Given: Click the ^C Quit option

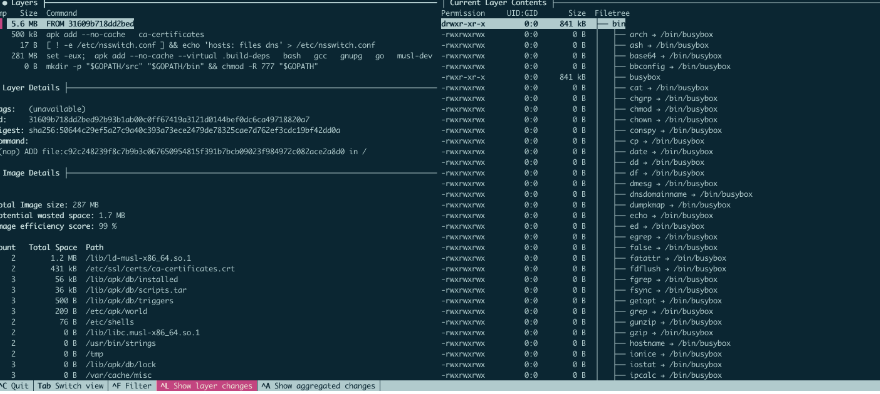Looking at the screenshot, I should [x=16, y=386].
